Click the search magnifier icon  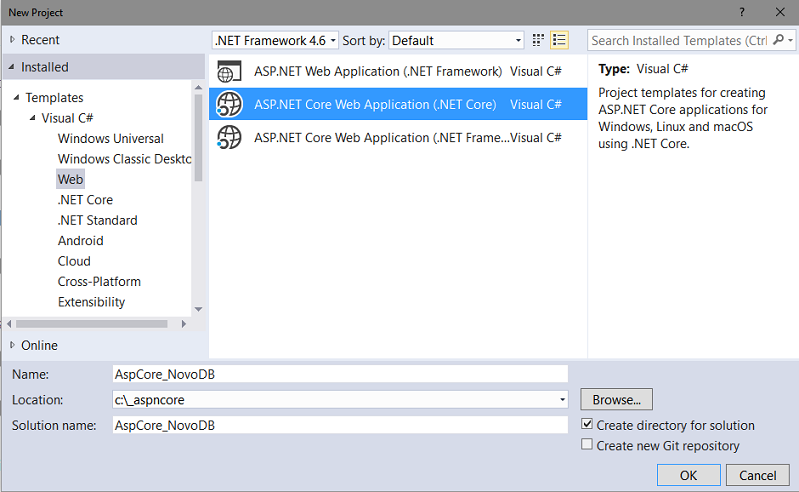[x=778, y=40]
